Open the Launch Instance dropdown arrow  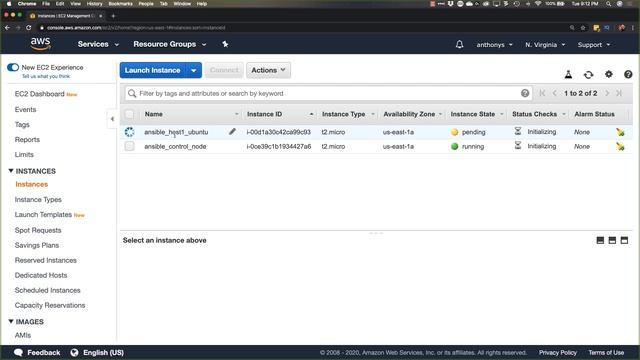194,70
